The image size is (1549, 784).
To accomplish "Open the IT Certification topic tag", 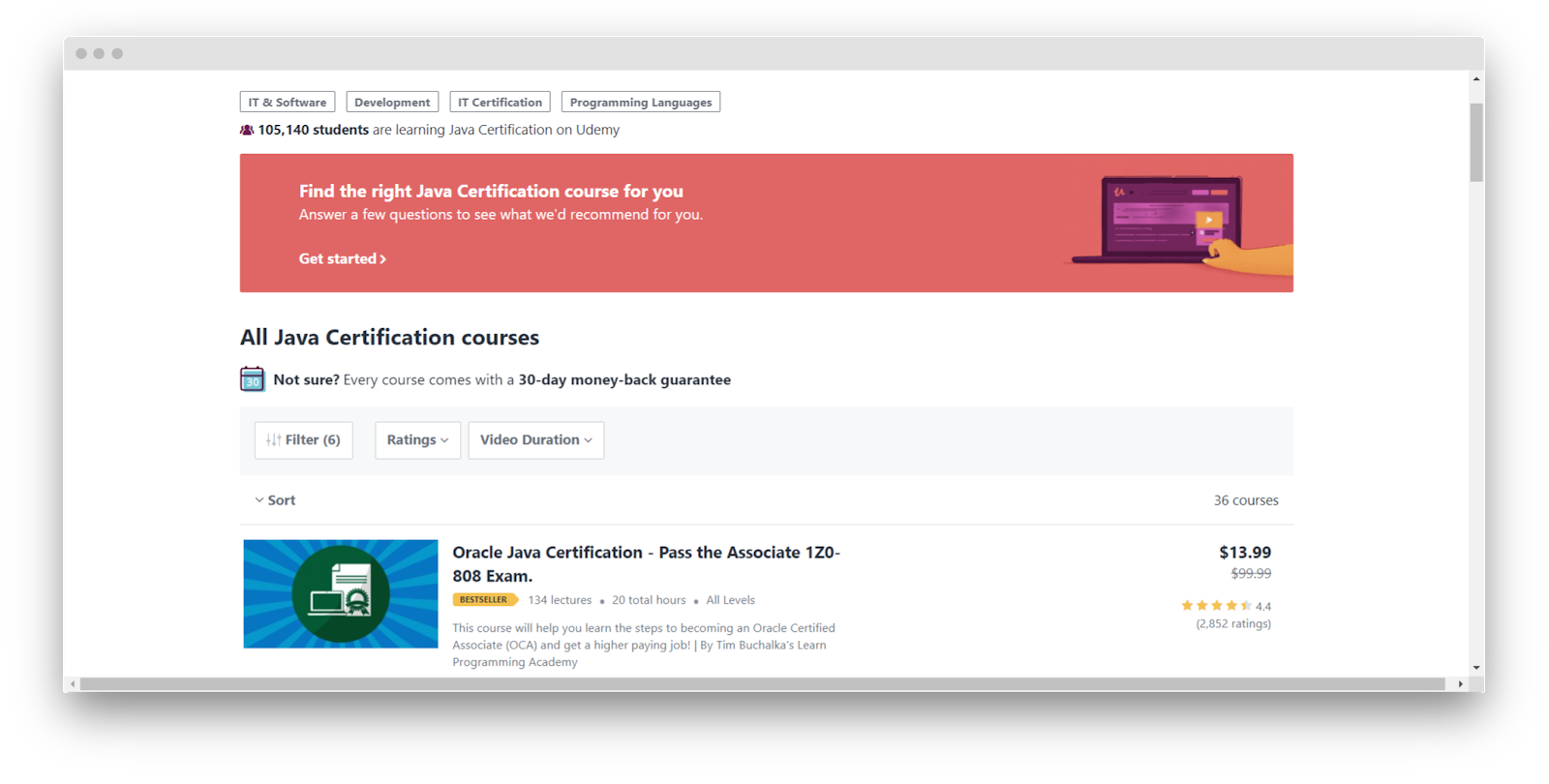I will 500,102.
